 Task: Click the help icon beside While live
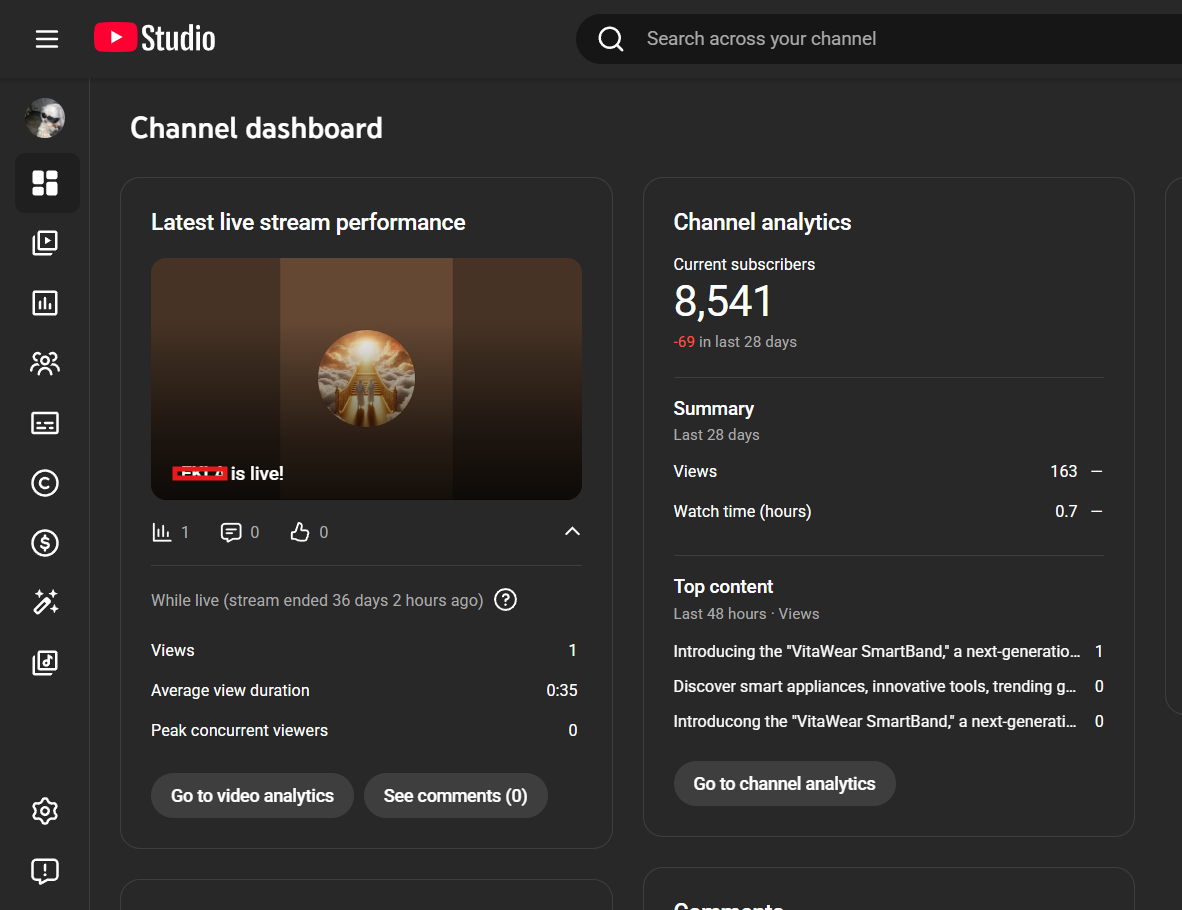(x=506, y=600)
